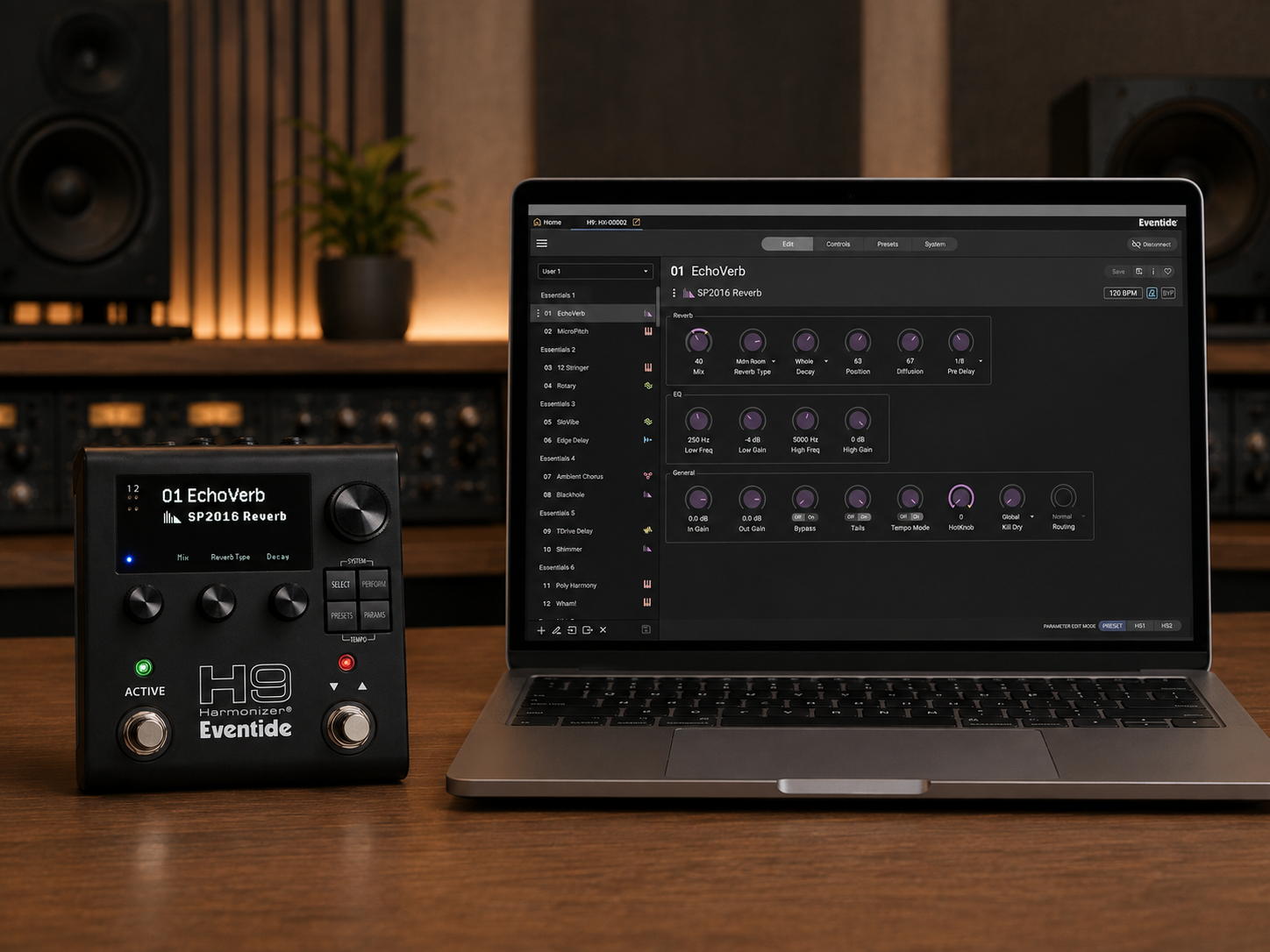Select PRESET parameter edit mode
This screenshot has height=952, width=1270.
point(1113,626)
